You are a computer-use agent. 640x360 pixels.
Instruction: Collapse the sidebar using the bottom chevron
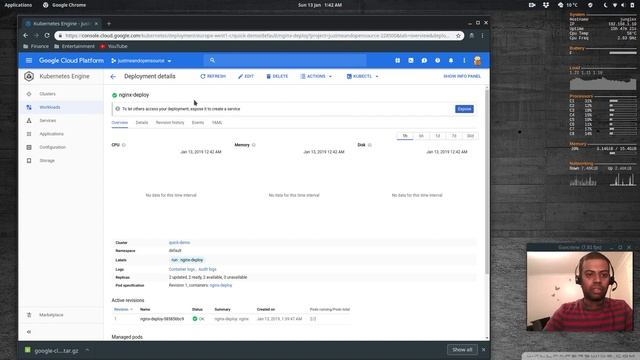pyautogui.click(x=29, y=332)
